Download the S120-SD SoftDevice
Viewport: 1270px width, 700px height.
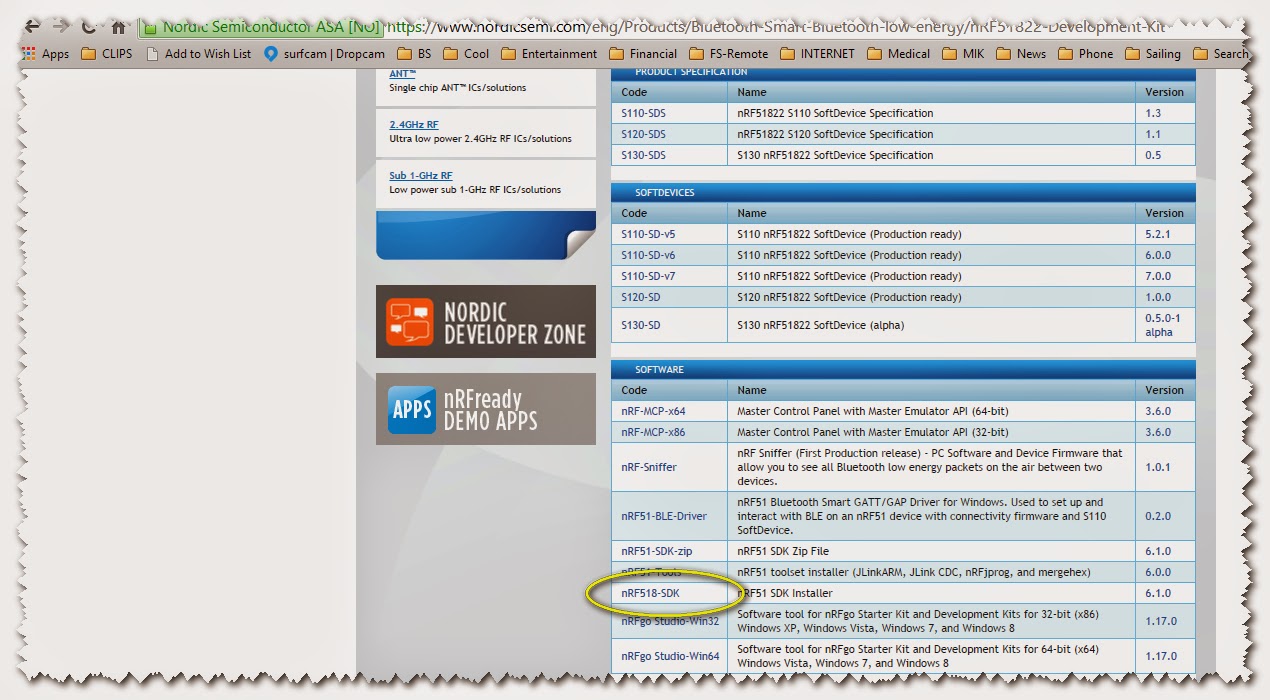pos(641,297)
